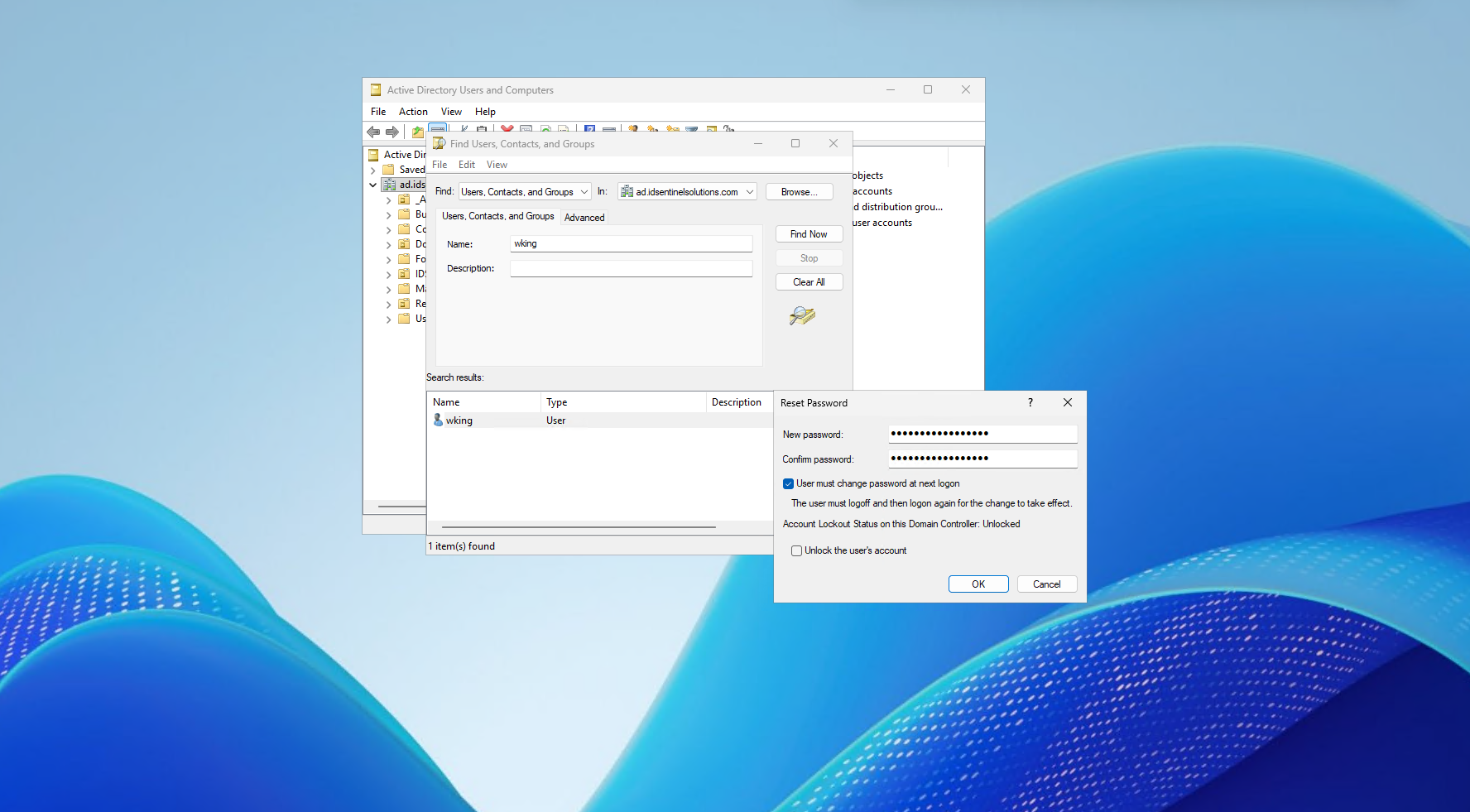Click 'd distribution grou...' text in background window
Screen dimensions: 1470x812
[x=898, y=207]
